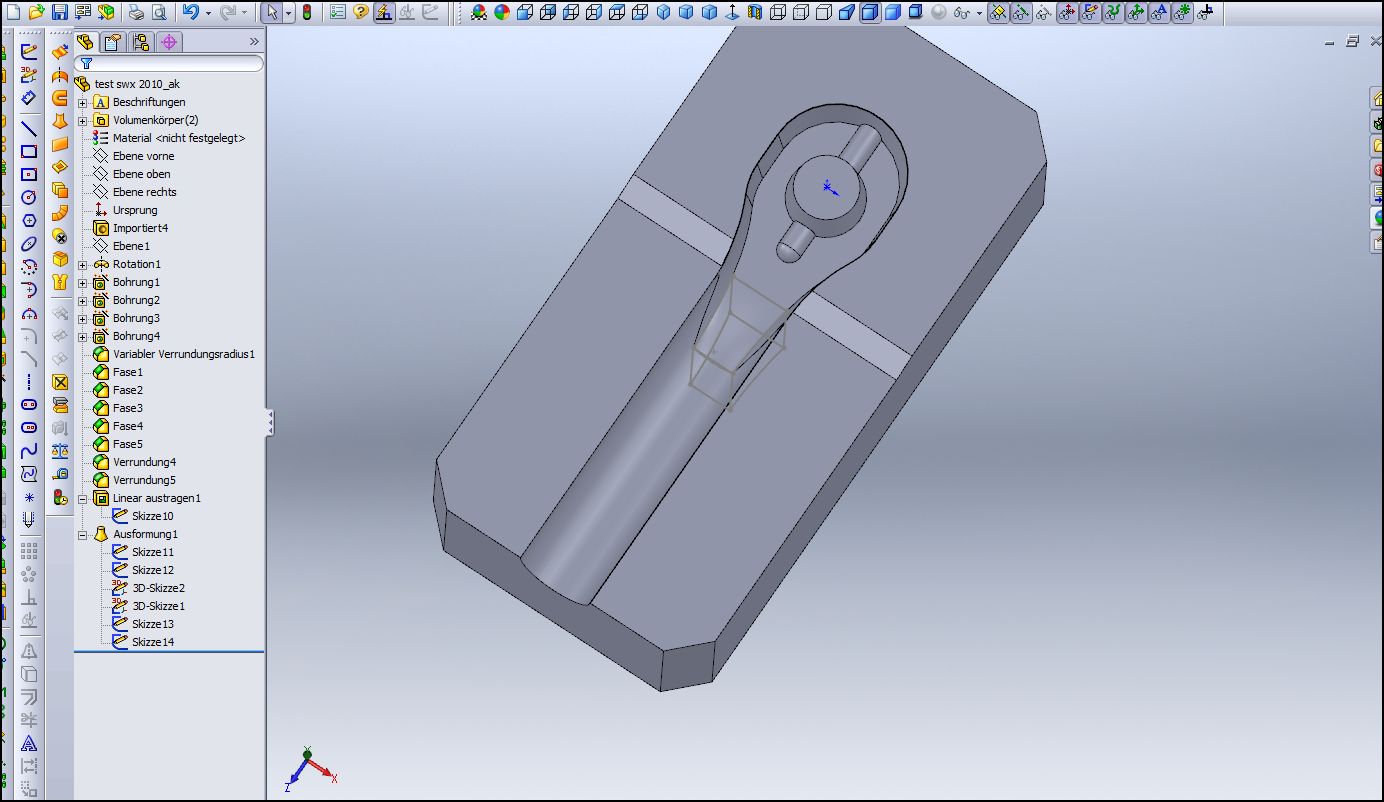
Task: Collapse the Linear austragen1 feature
Action: tap(83, 499)
